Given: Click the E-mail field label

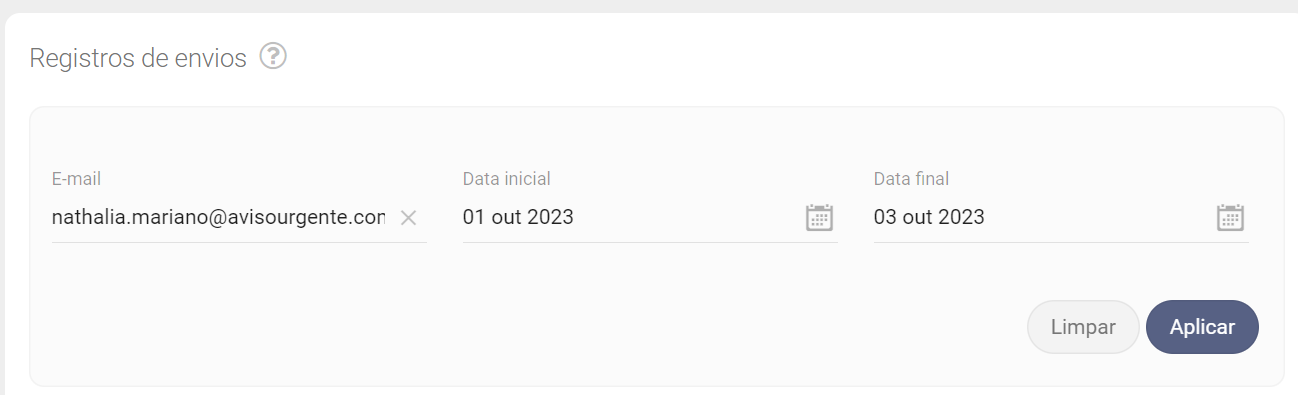Looking at the screenshot, I should 76,179.
